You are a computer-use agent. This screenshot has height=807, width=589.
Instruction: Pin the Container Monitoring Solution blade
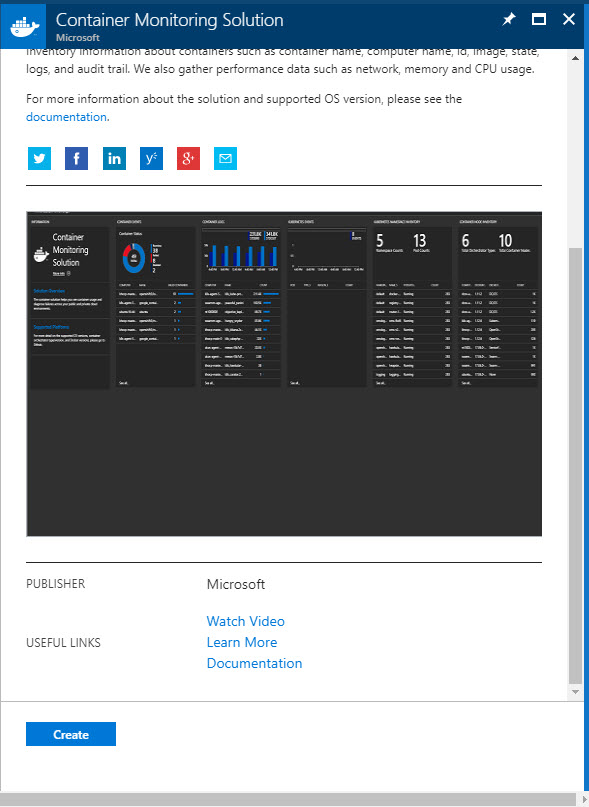click(x=509, y=20)
